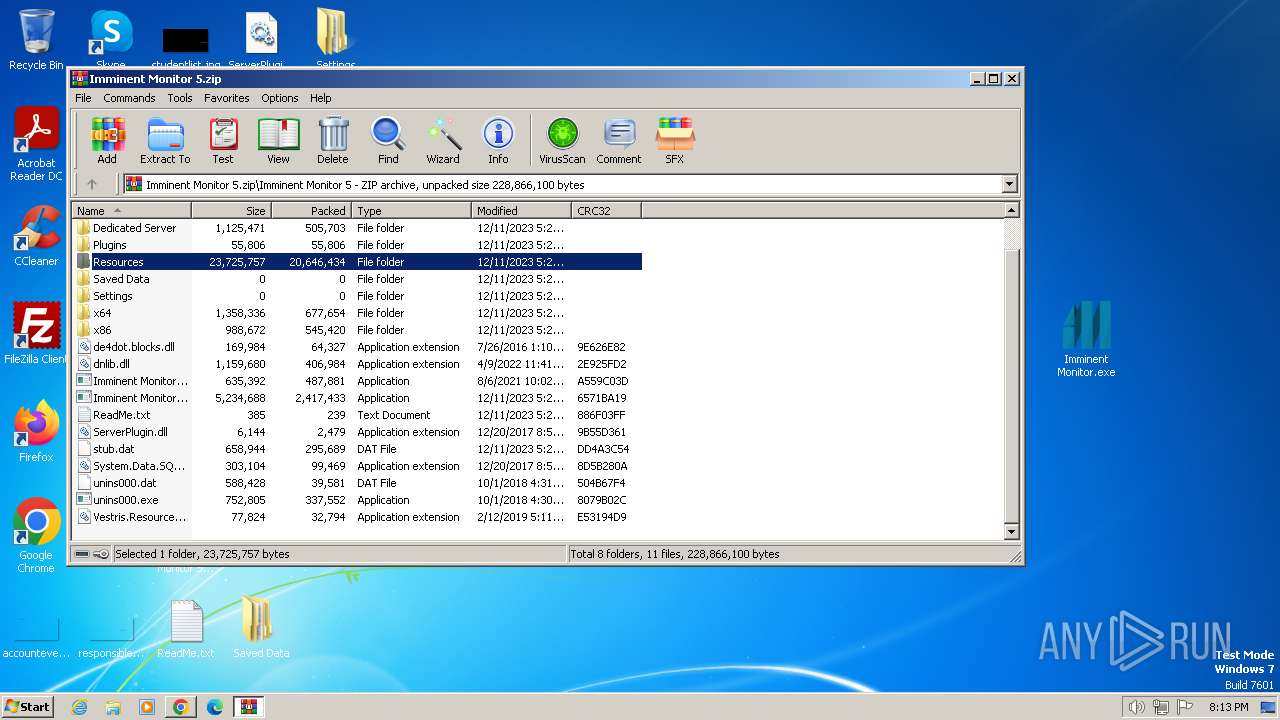The height and width of the screenshot is (720, 1280).
Task: Click the Delete toolbar icon
Action: pyautogui.click(x=333, y=140)
